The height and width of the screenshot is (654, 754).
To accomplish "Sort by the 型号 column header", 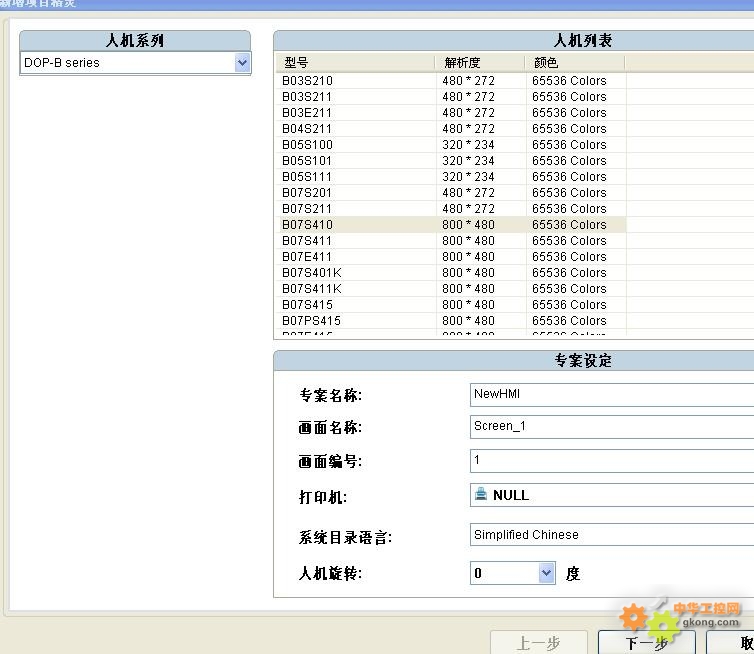I will [355, 63].
